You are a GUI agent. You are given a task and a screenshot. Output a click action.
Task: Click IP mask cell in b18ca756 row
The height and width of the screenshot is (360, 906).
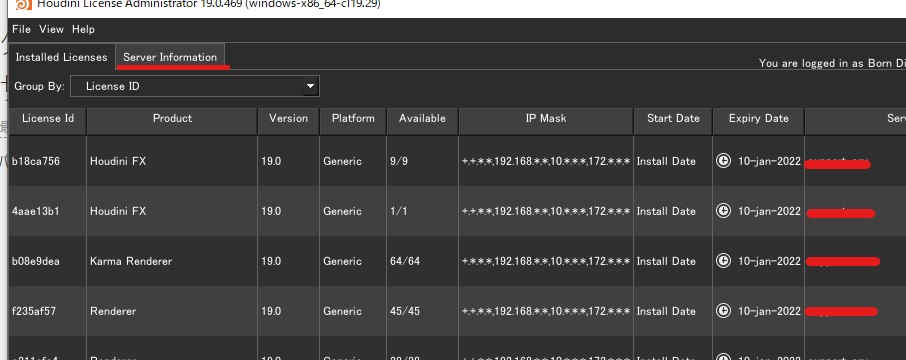[x=546, y=161]
